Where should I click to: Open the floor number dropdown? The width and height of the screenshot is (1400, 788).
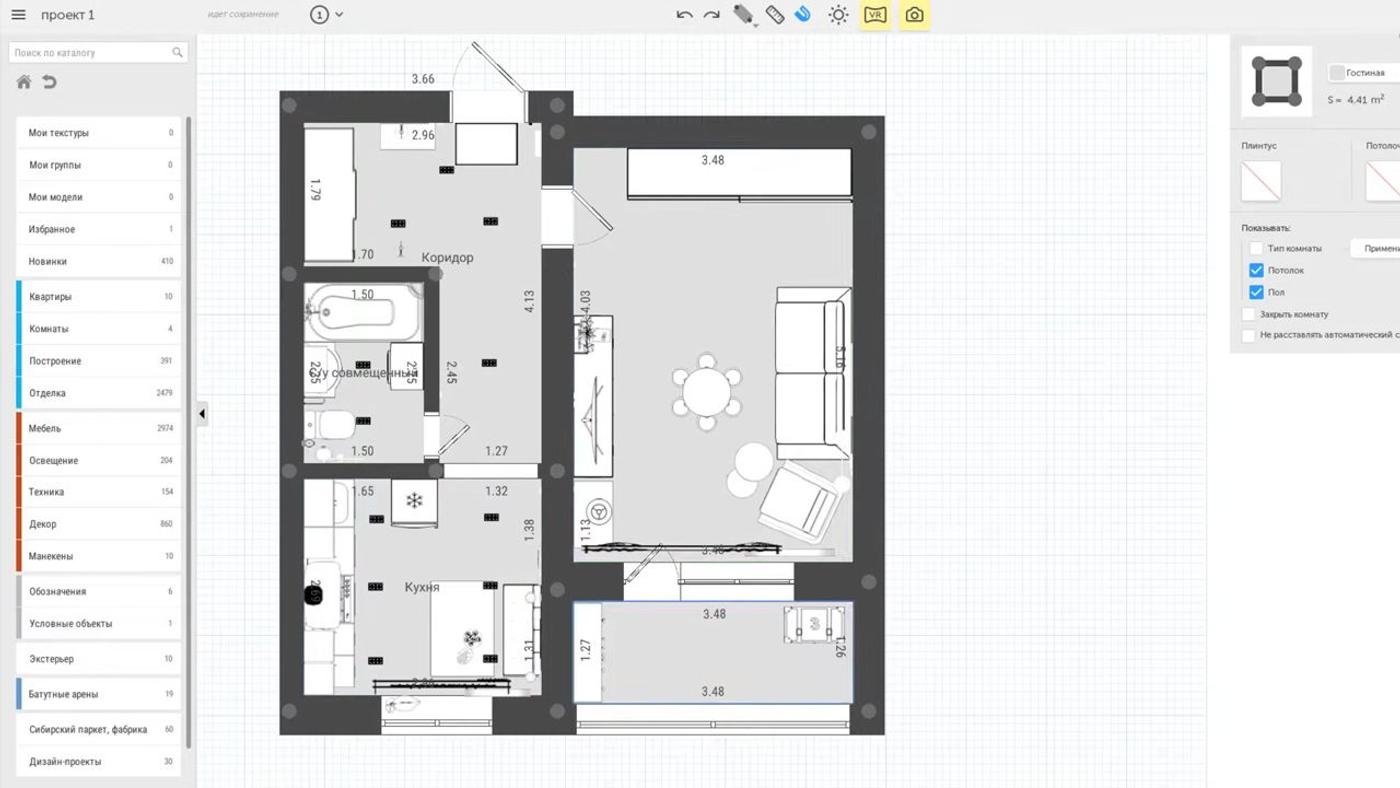tap(327, 15)
